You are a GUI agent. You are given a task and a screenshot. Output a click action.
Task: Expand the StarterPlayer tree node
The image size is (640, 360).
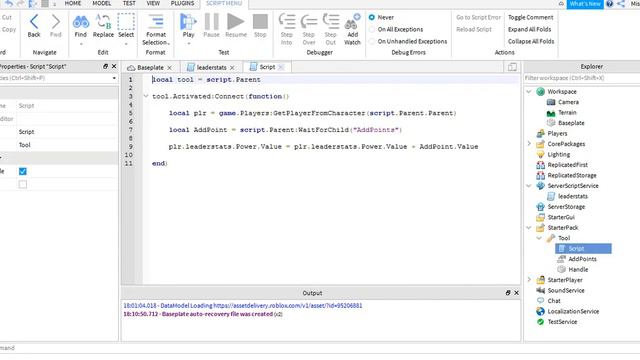point(529,280)
